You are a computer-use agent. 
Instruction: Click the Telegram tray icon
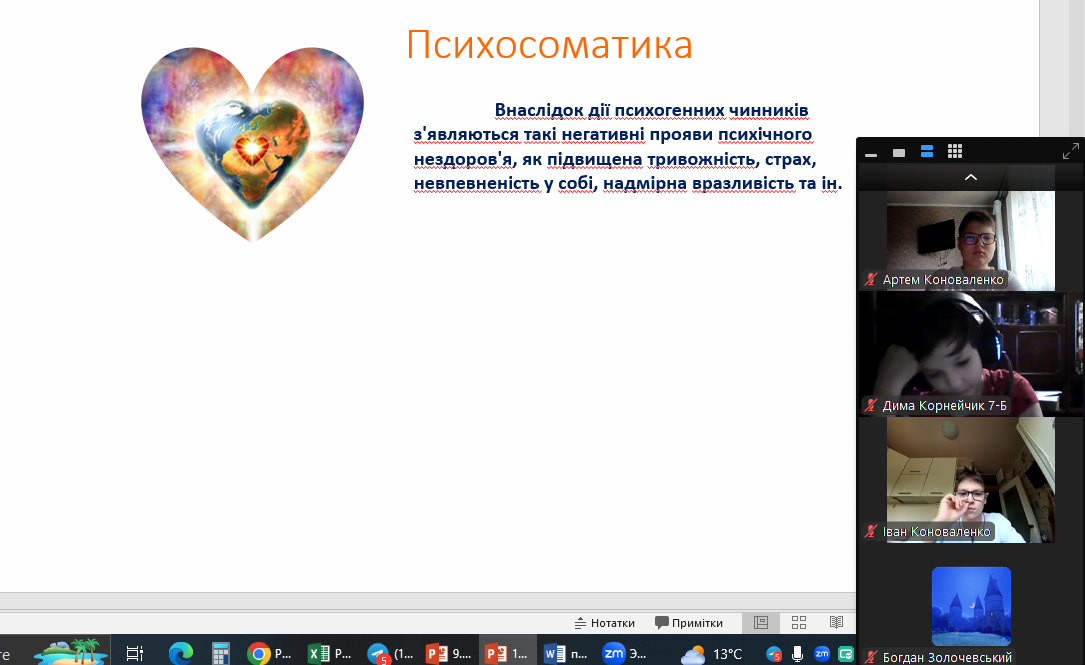click(x=774, y=653)
